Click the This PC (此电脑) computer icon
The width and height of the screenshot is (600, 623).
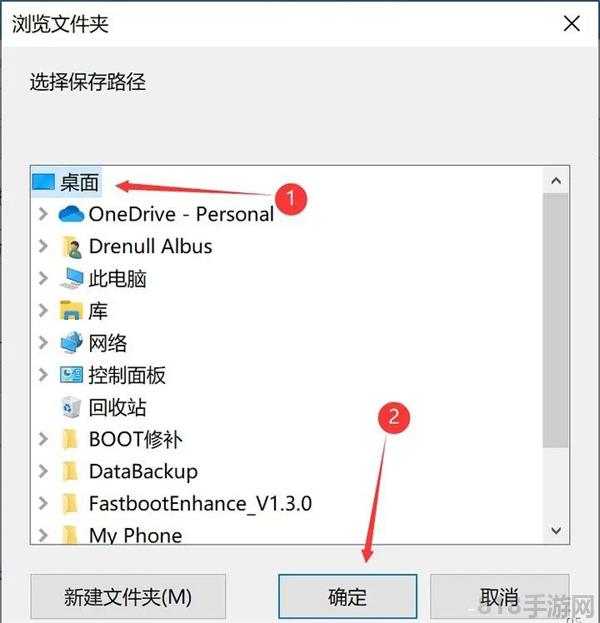[x=72, y=278]
